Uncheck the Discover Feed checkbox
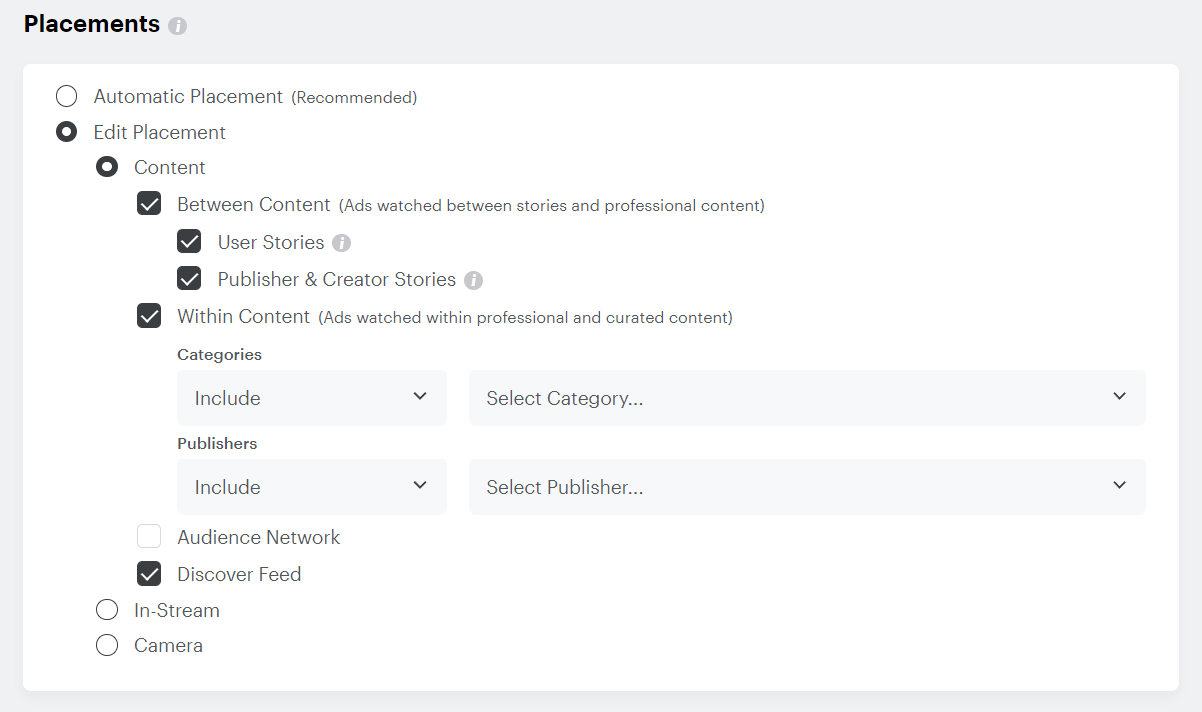The width and height of the screenshot is (1202, 712). 149,574
